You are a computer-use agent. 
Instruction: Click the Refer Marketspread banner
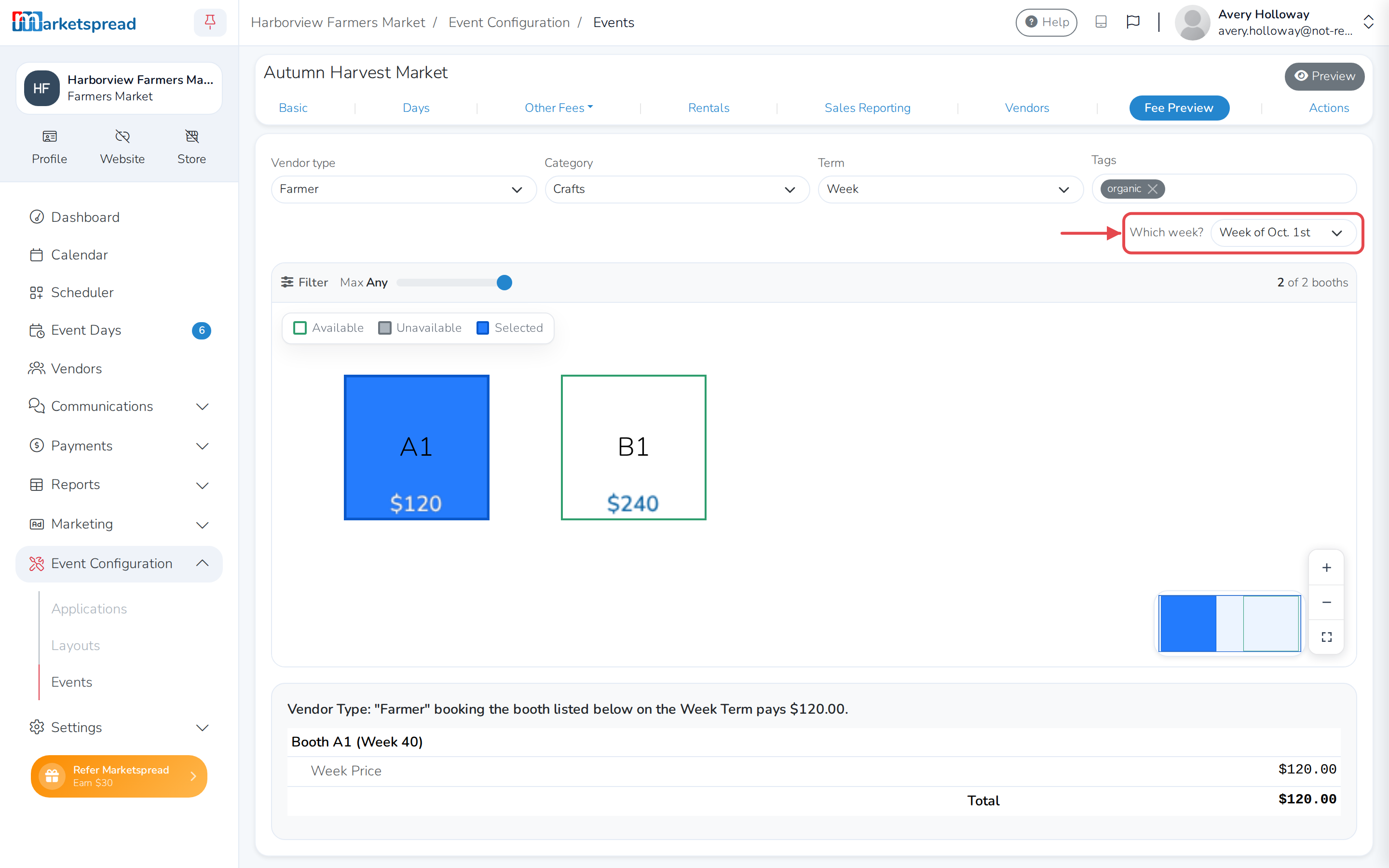pyautogui.click(x=119, y=776)
